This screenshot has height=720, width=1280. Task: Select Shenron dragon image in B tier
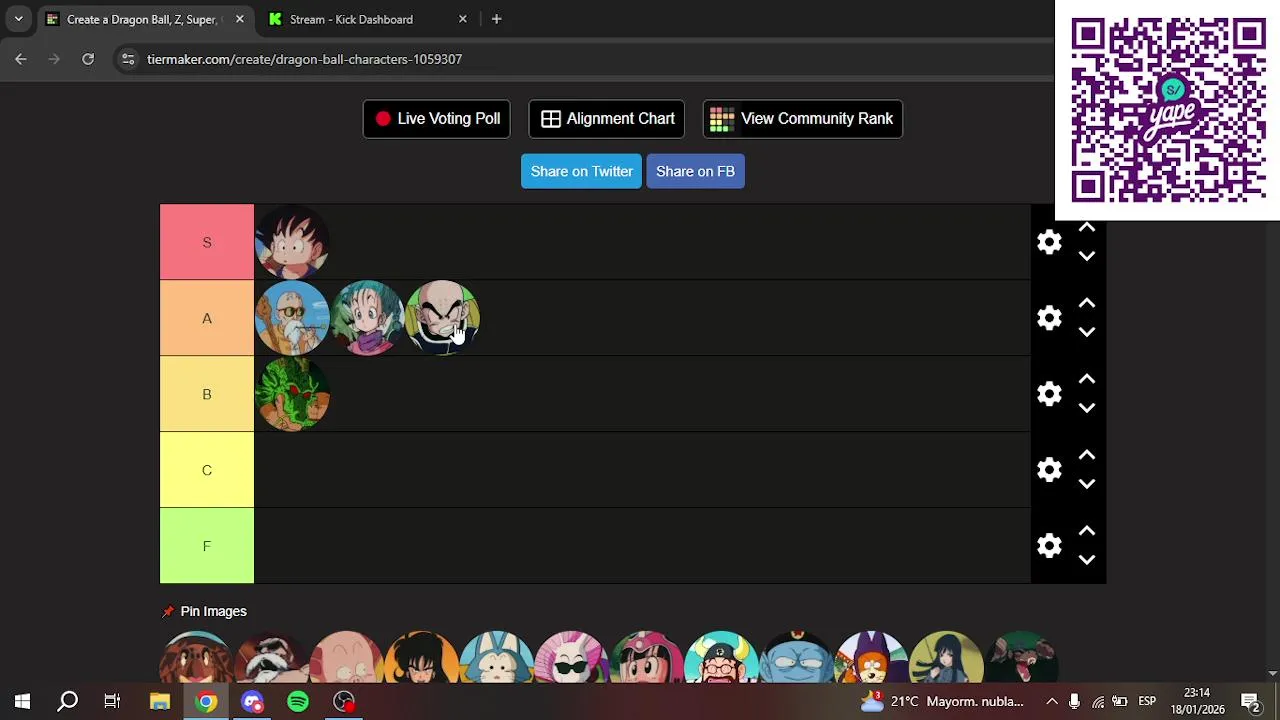292,394
